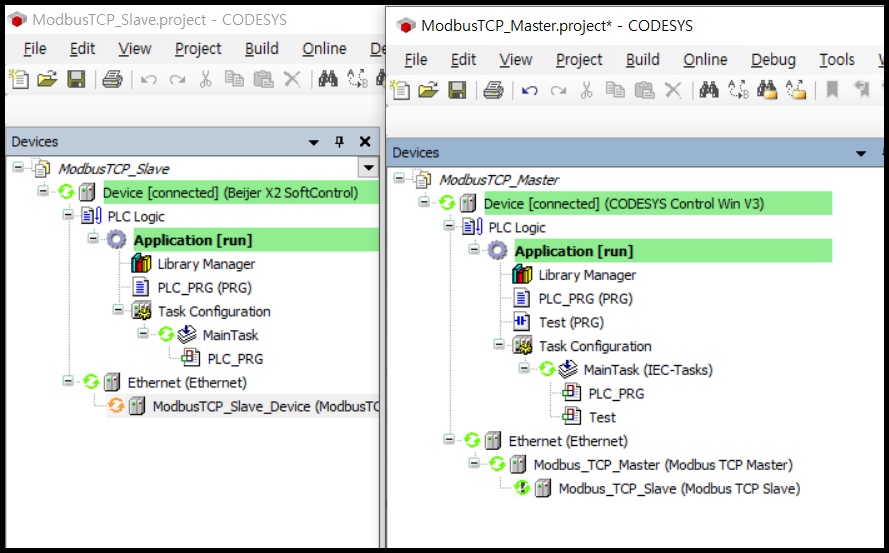Select Test (PRG) in Master window tree
Screen dimensions: 889x553
[571, 323]
